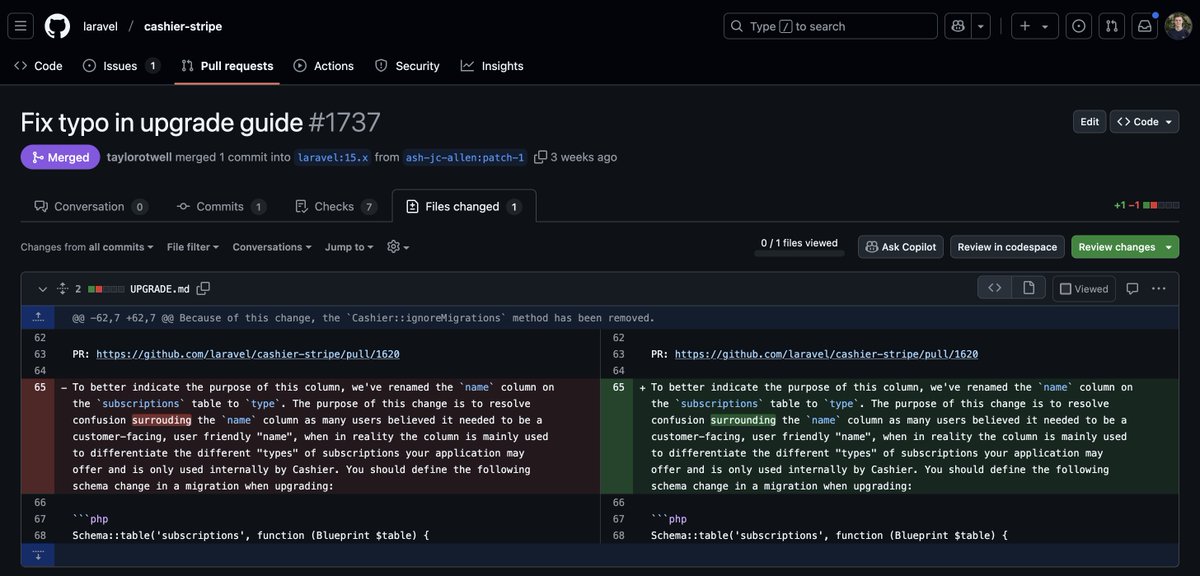
Task: Expand all lines of UPGRADE.md diff
Action: coord(63,289)
